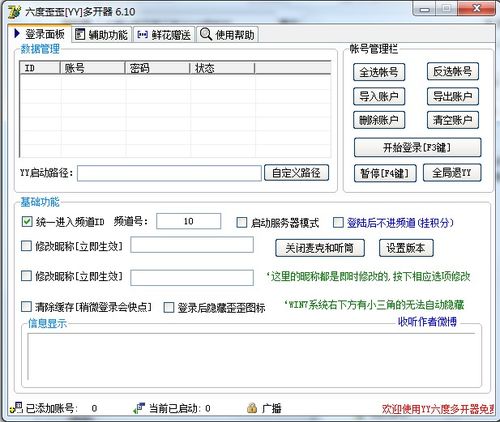
Task: Open the 辅助功能 tab
Action: [102, 34]
